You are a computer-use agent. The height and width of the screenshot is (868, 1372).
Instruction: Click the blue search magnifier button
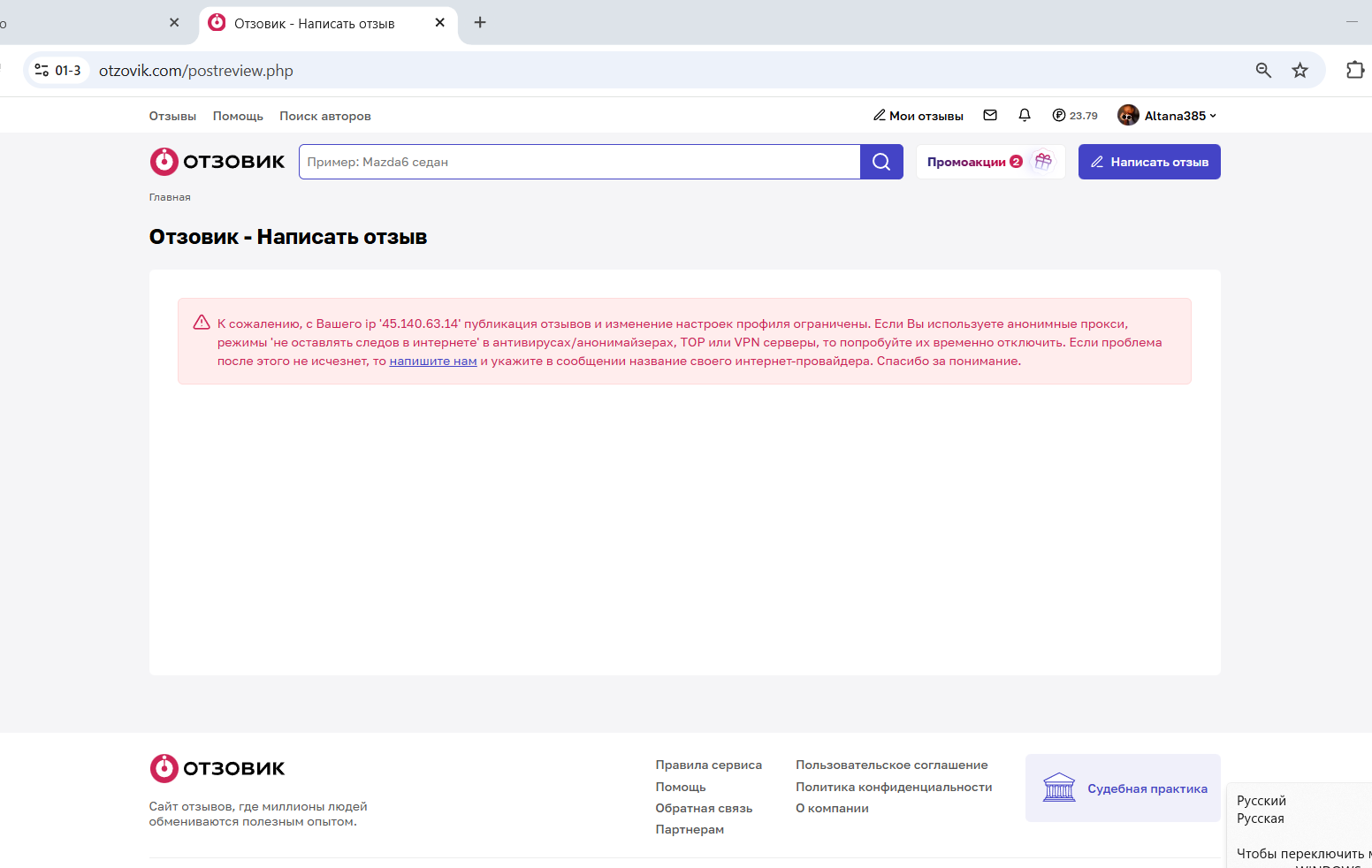(x=881, y=162)
